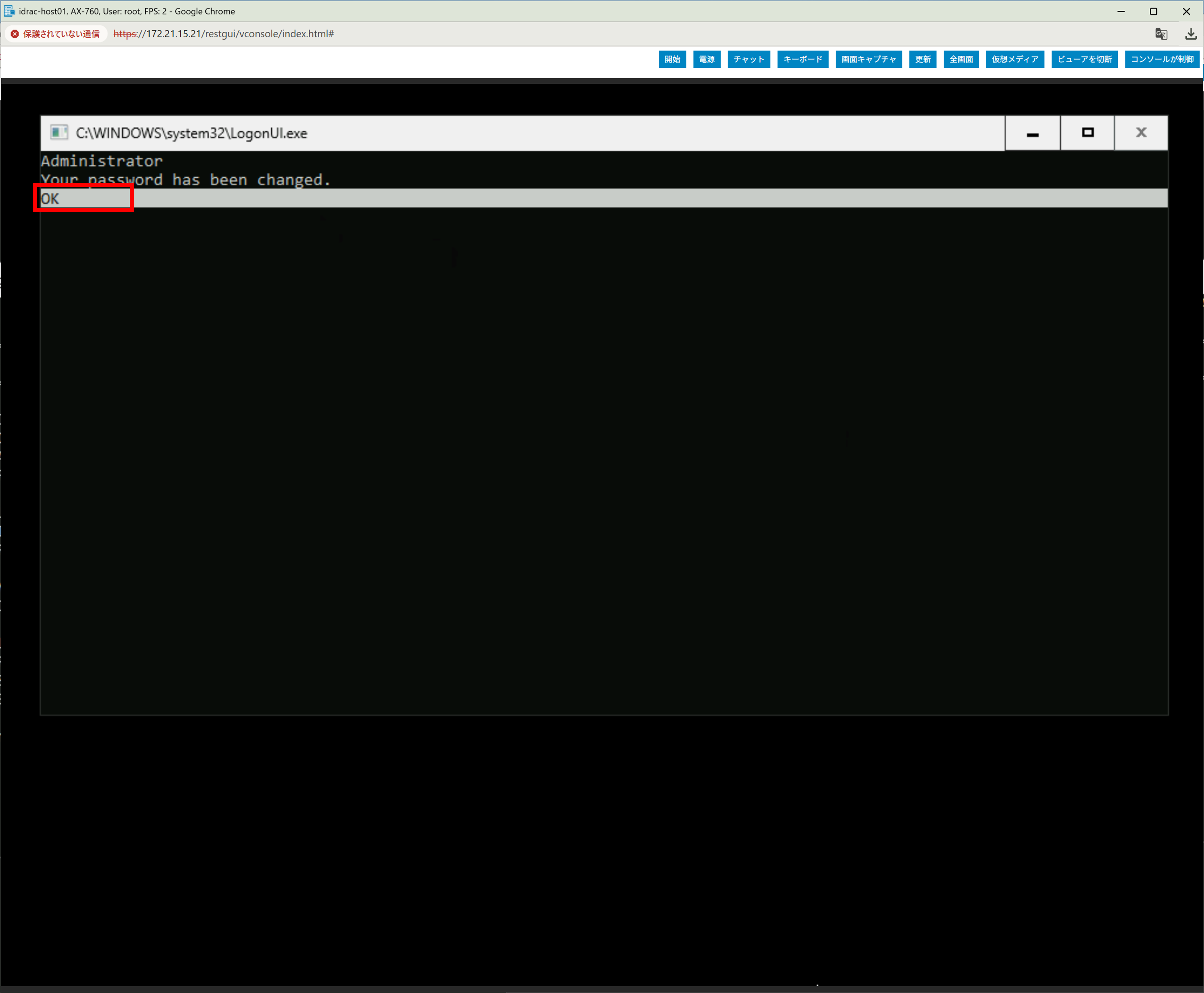Click the iDRAC page icon in Chrome title bar
This screenshot has height=993, width=1204.
click(9, 11)
